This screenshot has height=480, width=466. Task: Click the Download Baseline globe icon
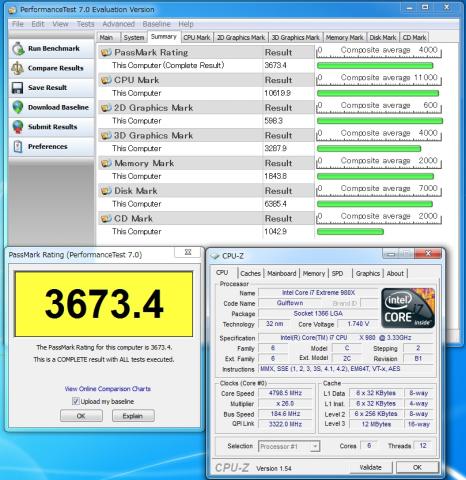point(18,107)
